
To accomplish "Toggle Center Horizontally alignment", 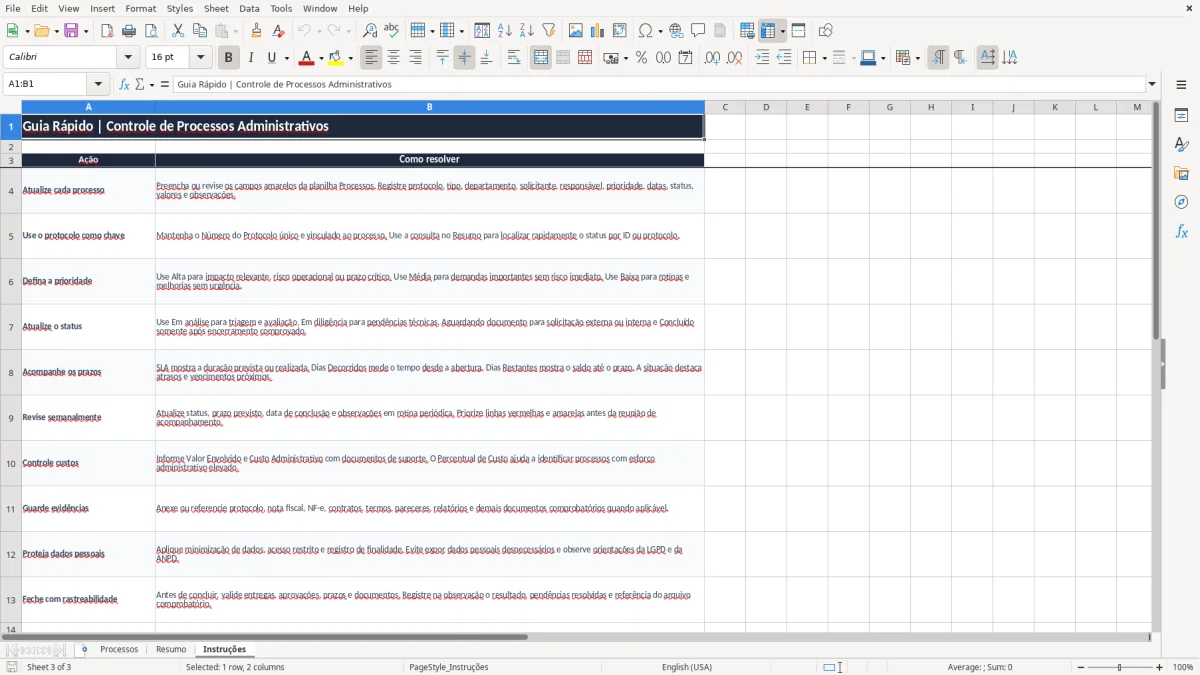I will (393, 58).
